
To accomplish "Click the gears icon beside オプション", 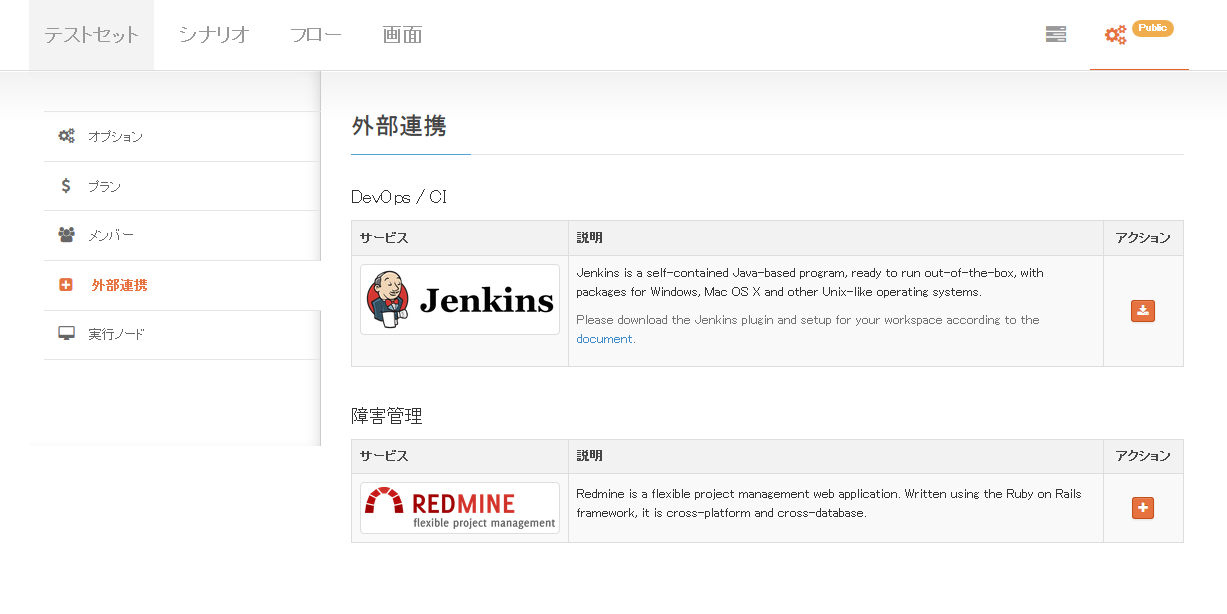I will click(x=66, y=136).
